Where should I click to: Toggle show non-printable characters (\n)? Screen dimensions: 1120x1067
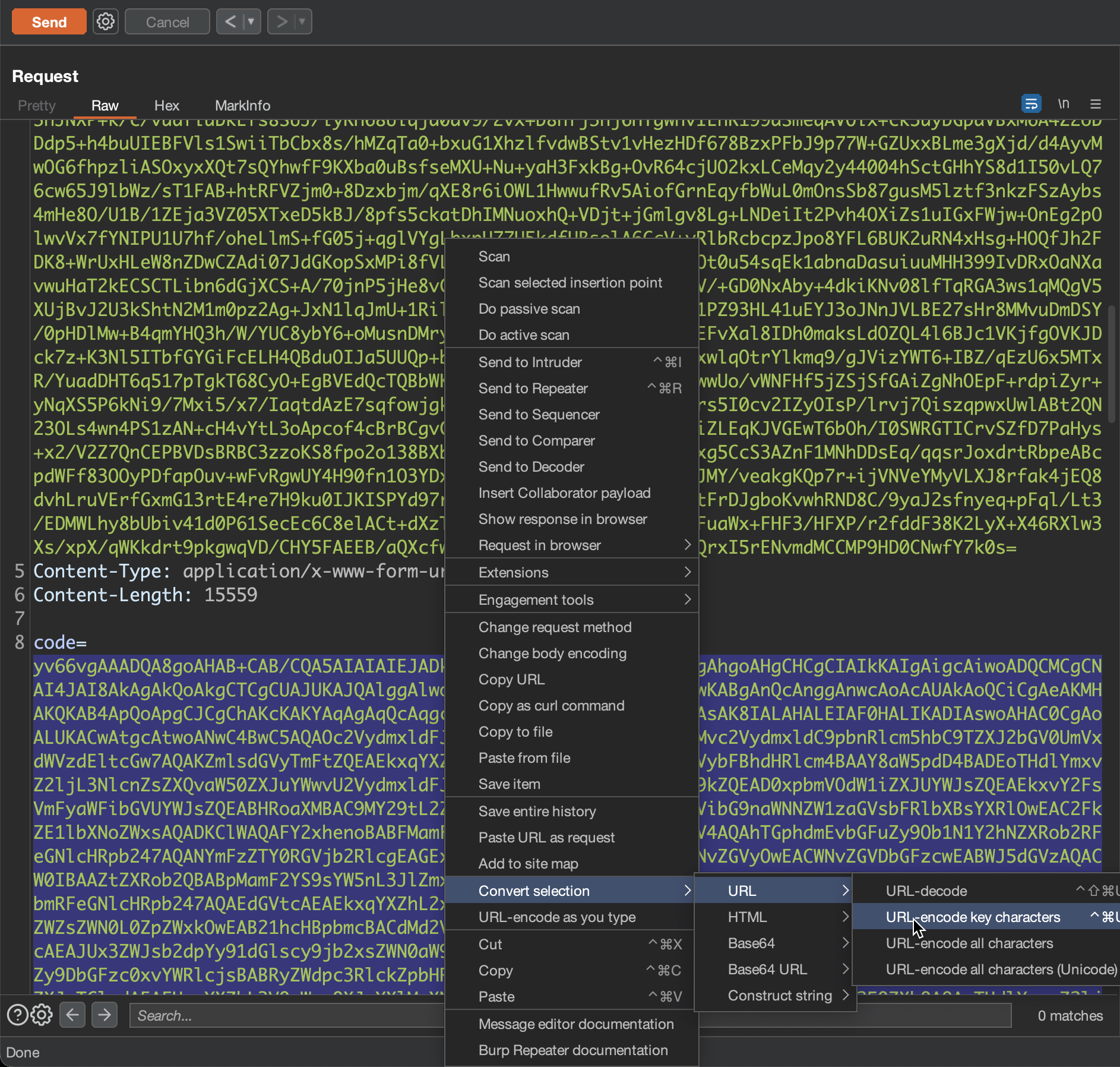(1063, 104)
